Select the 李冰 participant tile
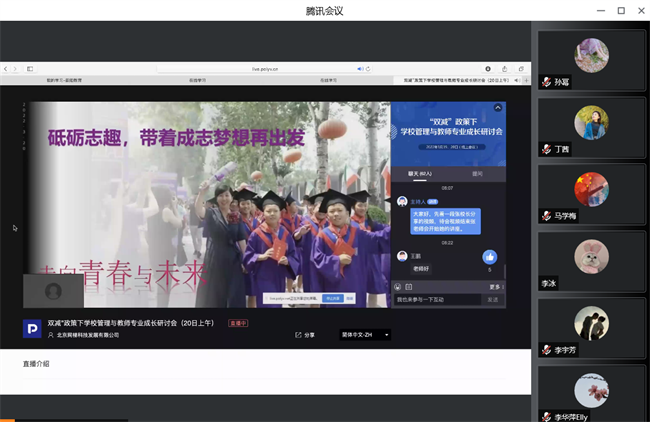This screenshot has height=422, width=650. 592,262
